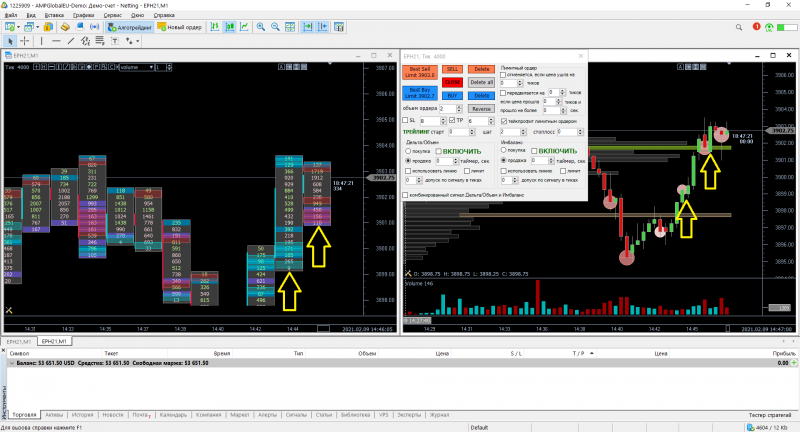Image resolution: width=800 pixels, height=432 pixels.
Task: Click the Новый ордер button
Action: click(180, 27)
